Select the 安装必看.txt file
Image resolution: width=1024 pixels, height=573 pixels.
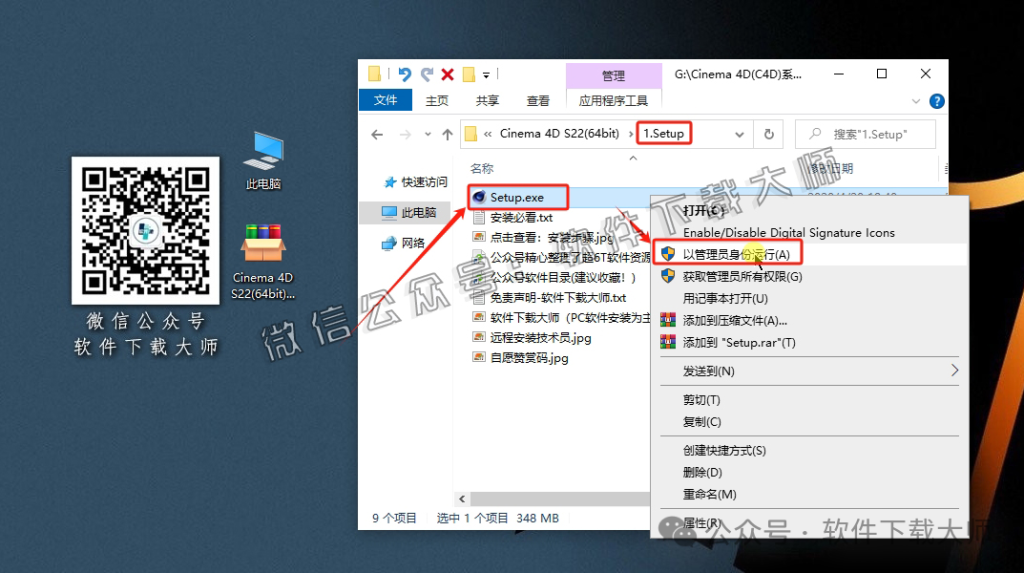click(521, 218)
